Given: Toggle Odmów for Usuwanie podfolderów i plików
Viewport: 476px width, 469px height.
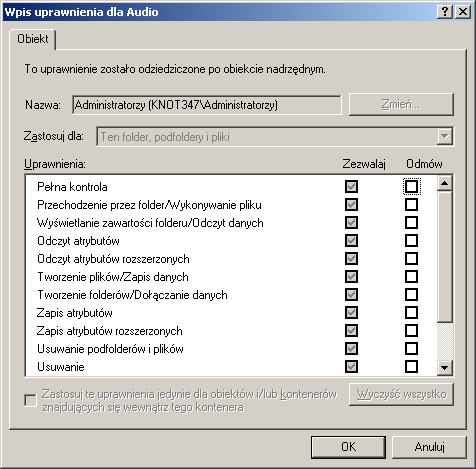Looking at the screenshot, I should pos(411,348).
